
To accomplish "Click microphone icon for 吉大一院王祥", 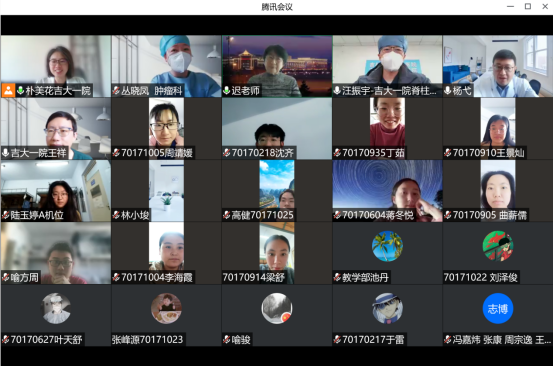I will [6, 153].
